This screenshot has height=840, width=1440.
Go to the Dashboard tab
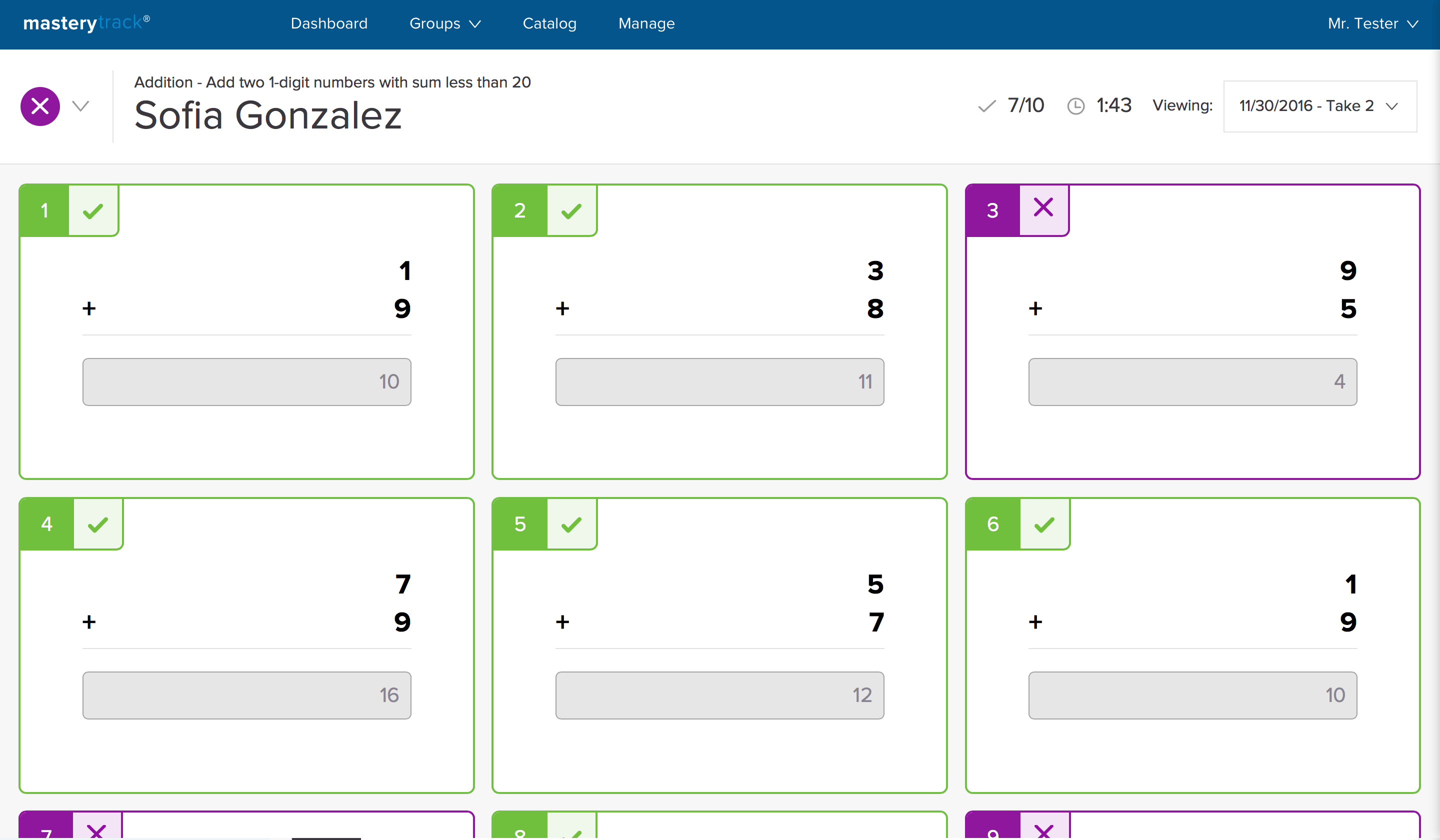(329, 23)
